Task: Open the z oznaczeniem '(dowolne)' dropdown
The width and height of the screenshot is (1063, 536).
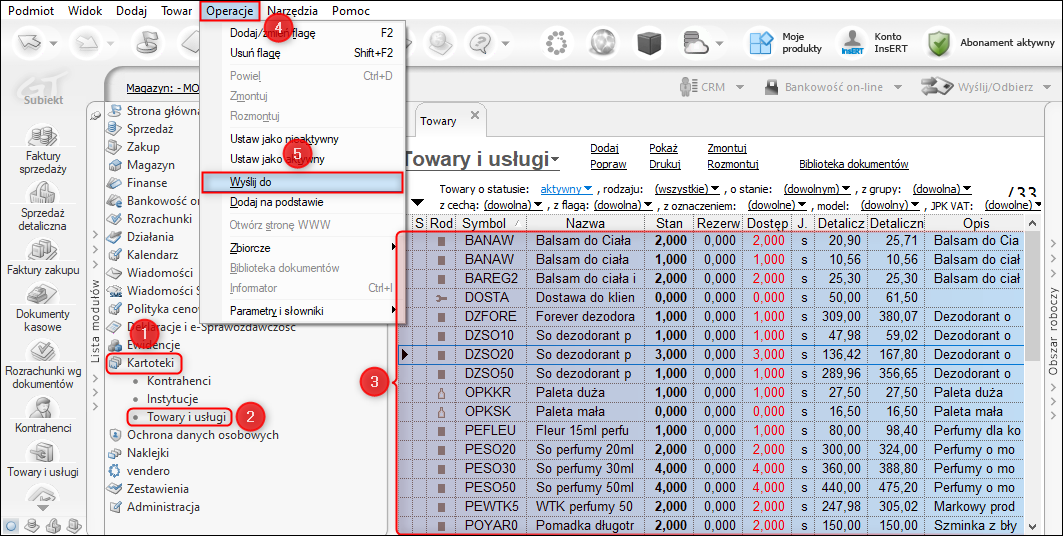Action: (777, 205)
